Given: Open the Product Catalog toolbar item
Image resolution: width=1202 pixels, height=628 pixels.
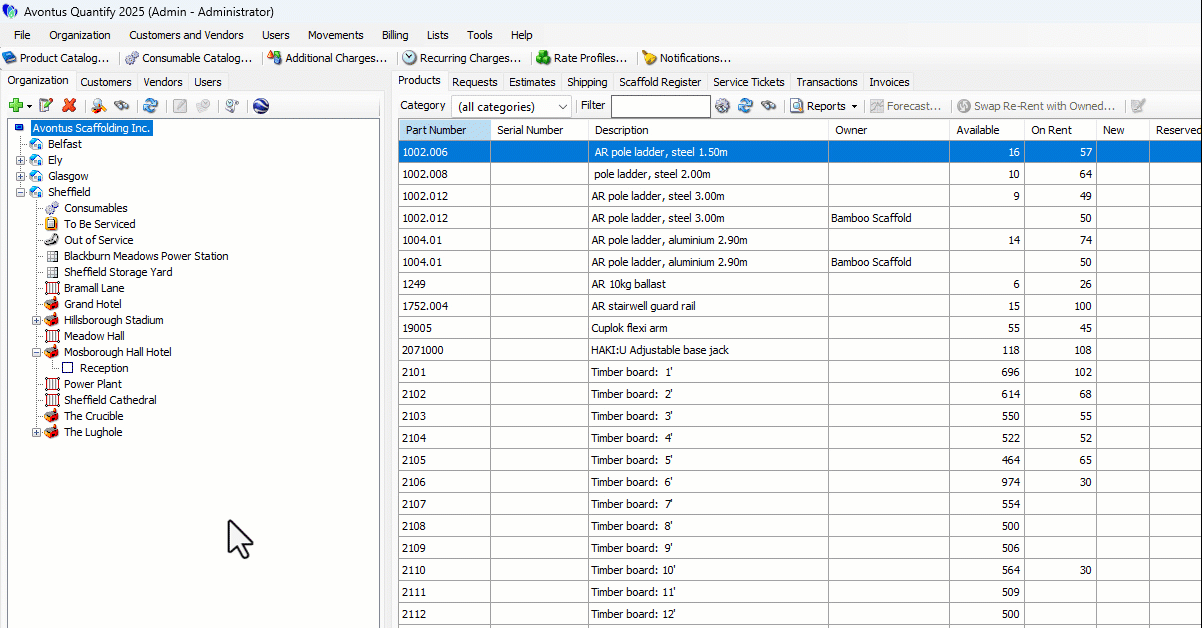Looking at the screenshot, I should click(x=56, y=58).
